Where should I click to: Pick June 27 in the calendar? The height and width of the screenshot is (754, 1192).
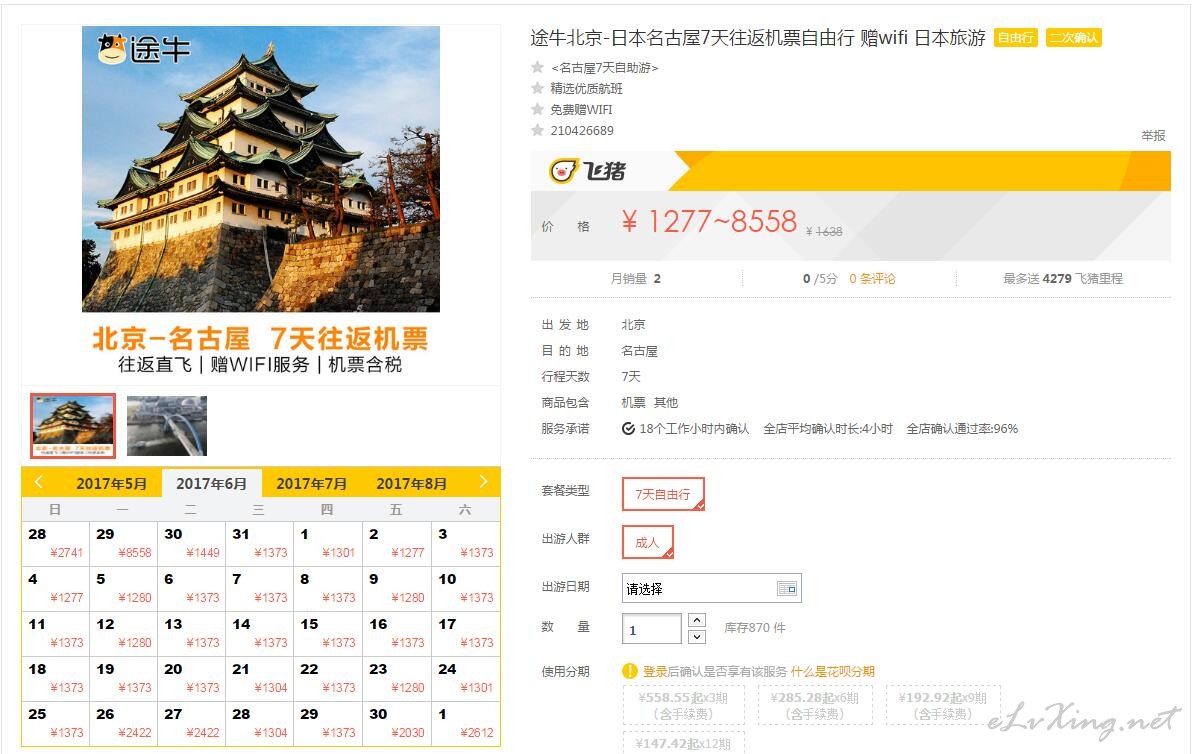[192, 723]
